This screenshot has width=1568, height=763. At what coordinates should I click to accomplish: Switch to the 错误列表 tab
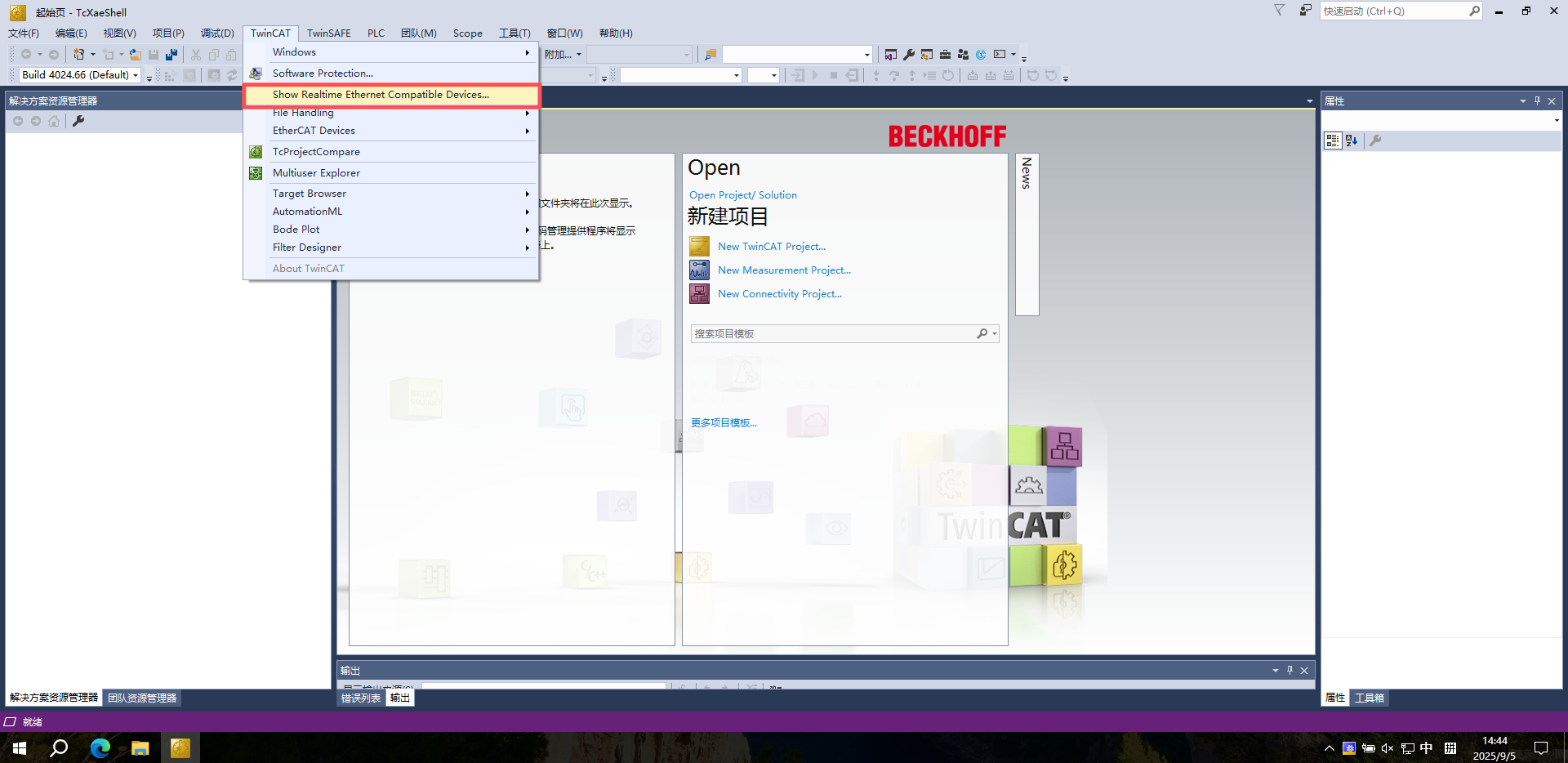click(x=361, y=698)
